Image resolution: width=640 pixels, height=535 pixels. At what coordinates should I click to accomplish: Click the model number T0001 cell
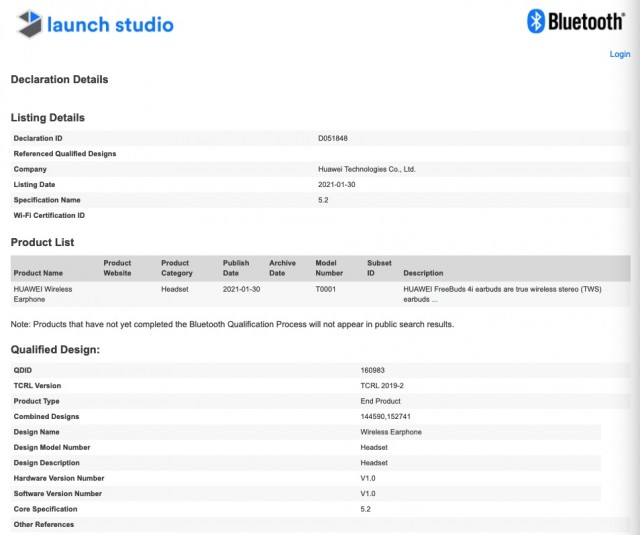click(x=325, y=289)
